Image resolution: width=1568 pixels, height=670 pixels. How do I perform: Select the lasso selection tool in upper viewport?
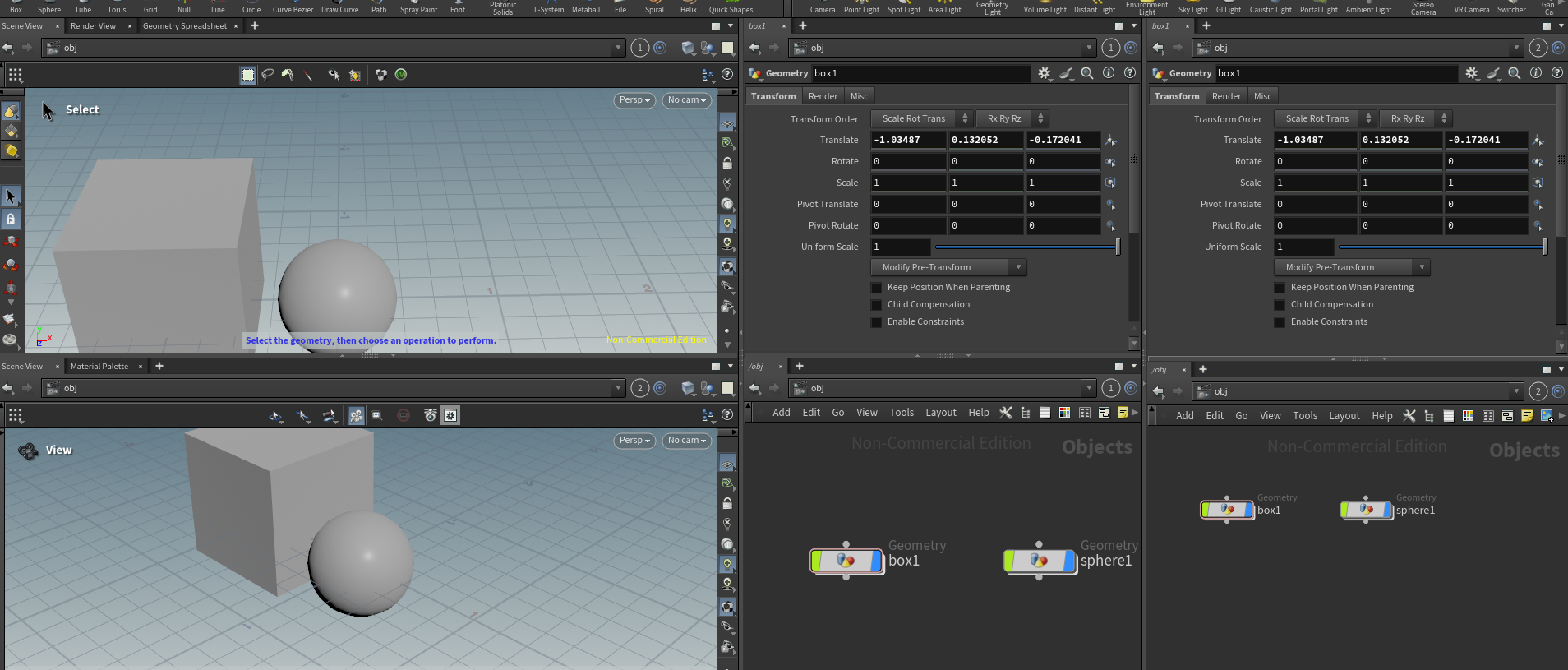(x=268, y=75)
